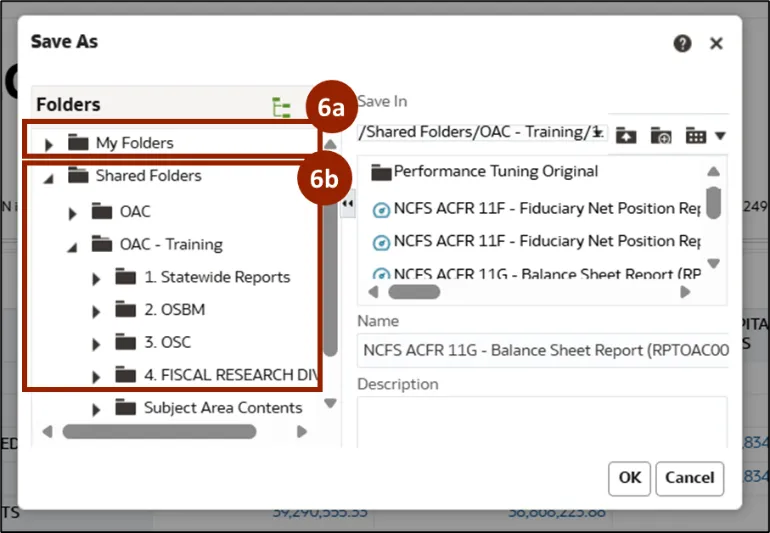Click the new folder icon

tap(660, 136)
